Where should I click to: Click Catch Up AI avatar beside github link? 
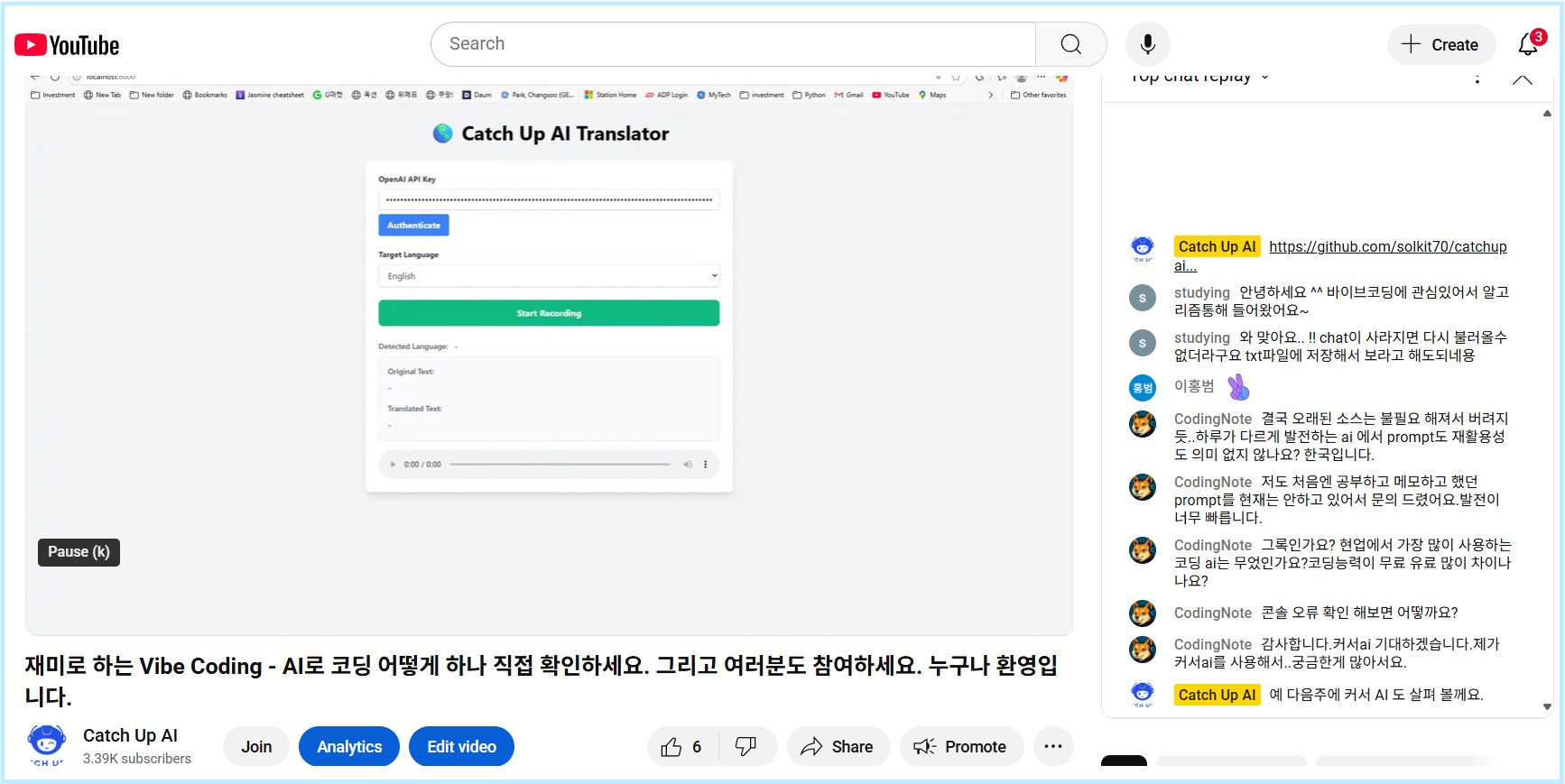(1143, 247)
